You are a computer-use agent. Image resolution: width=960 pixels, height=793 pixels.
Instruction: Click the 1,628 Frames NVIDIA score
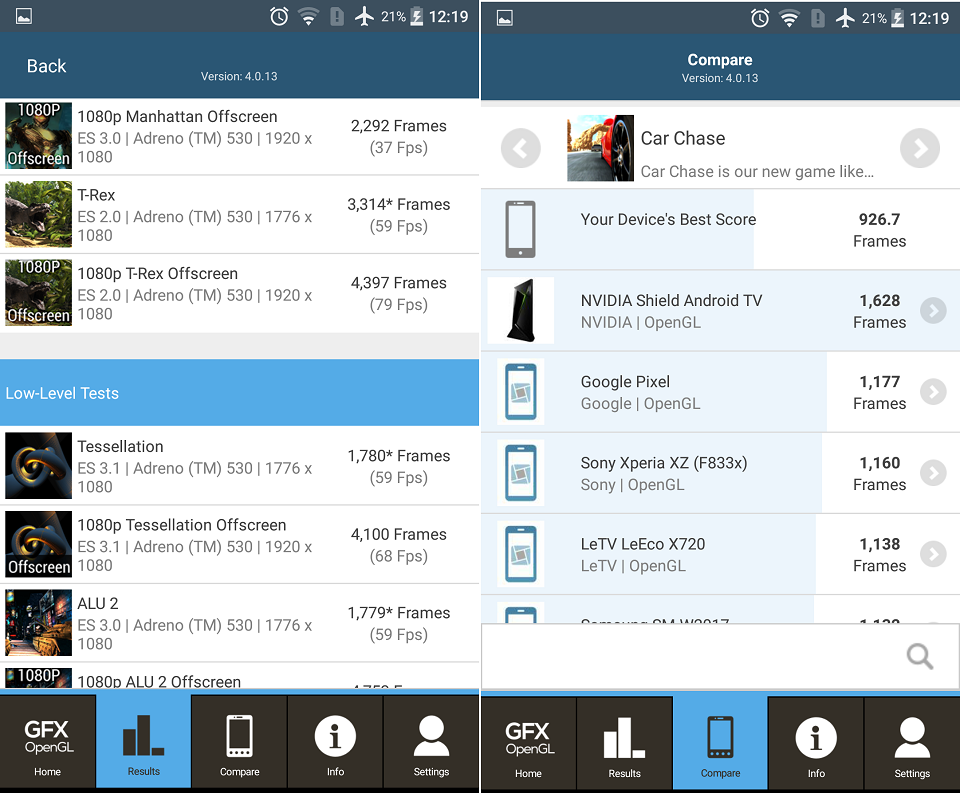879,311
